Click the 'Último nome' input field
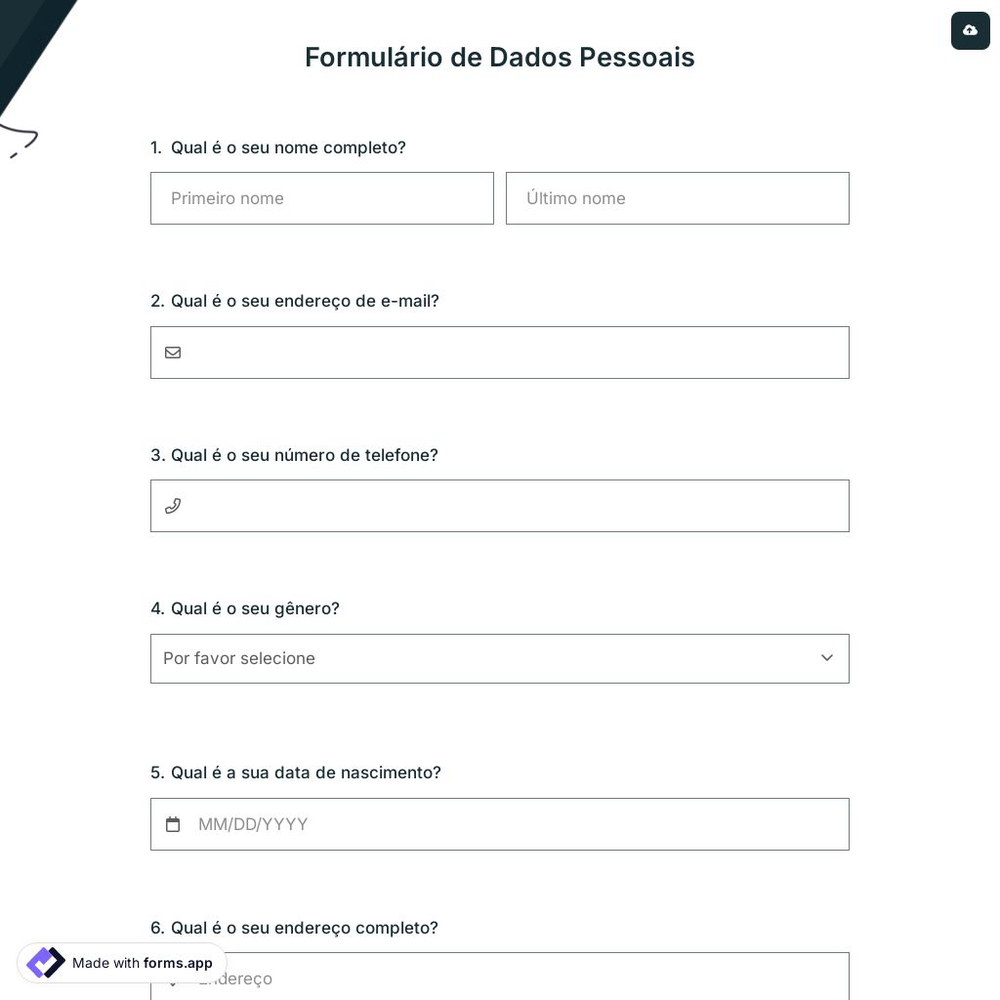The width and height of the screenshot is (1000, 1000). point(677,198)
